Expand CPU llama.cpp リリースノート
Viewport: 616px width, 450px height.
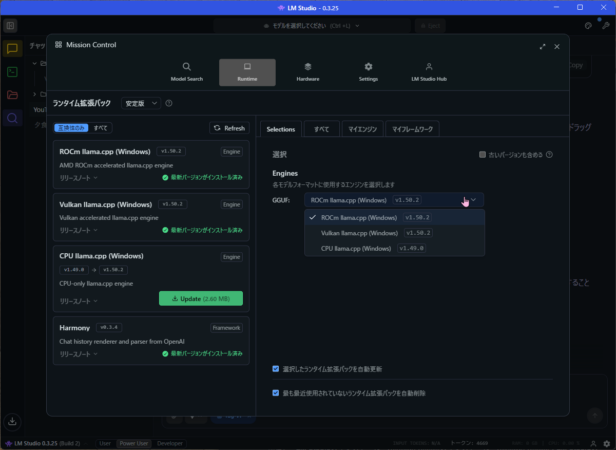click(x=79, y=301)
